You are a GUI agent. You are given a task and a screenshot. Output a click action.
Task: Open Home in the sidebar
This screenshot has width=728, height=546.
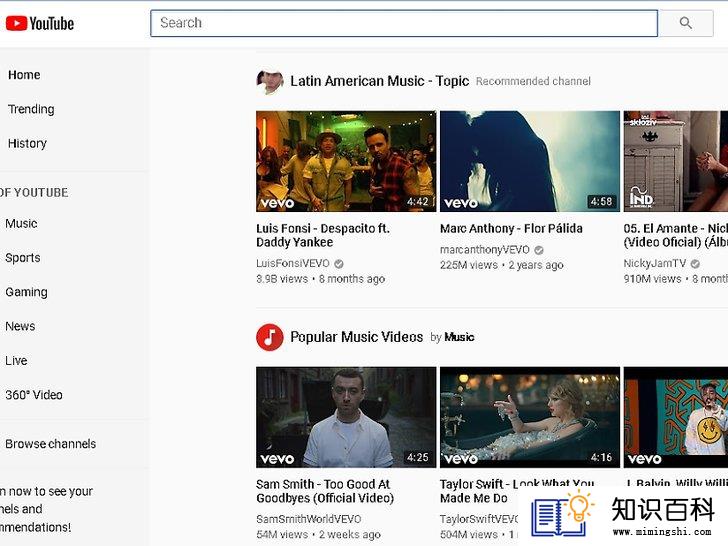pyautogui.click(x=24, y=75)
